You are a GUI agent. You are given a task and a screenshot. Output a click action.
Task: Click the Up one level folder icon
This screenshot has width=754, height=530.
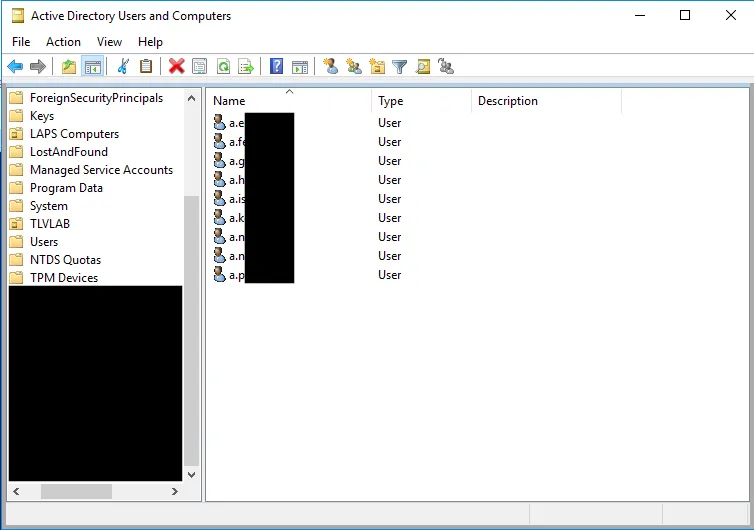click(68, 67)
